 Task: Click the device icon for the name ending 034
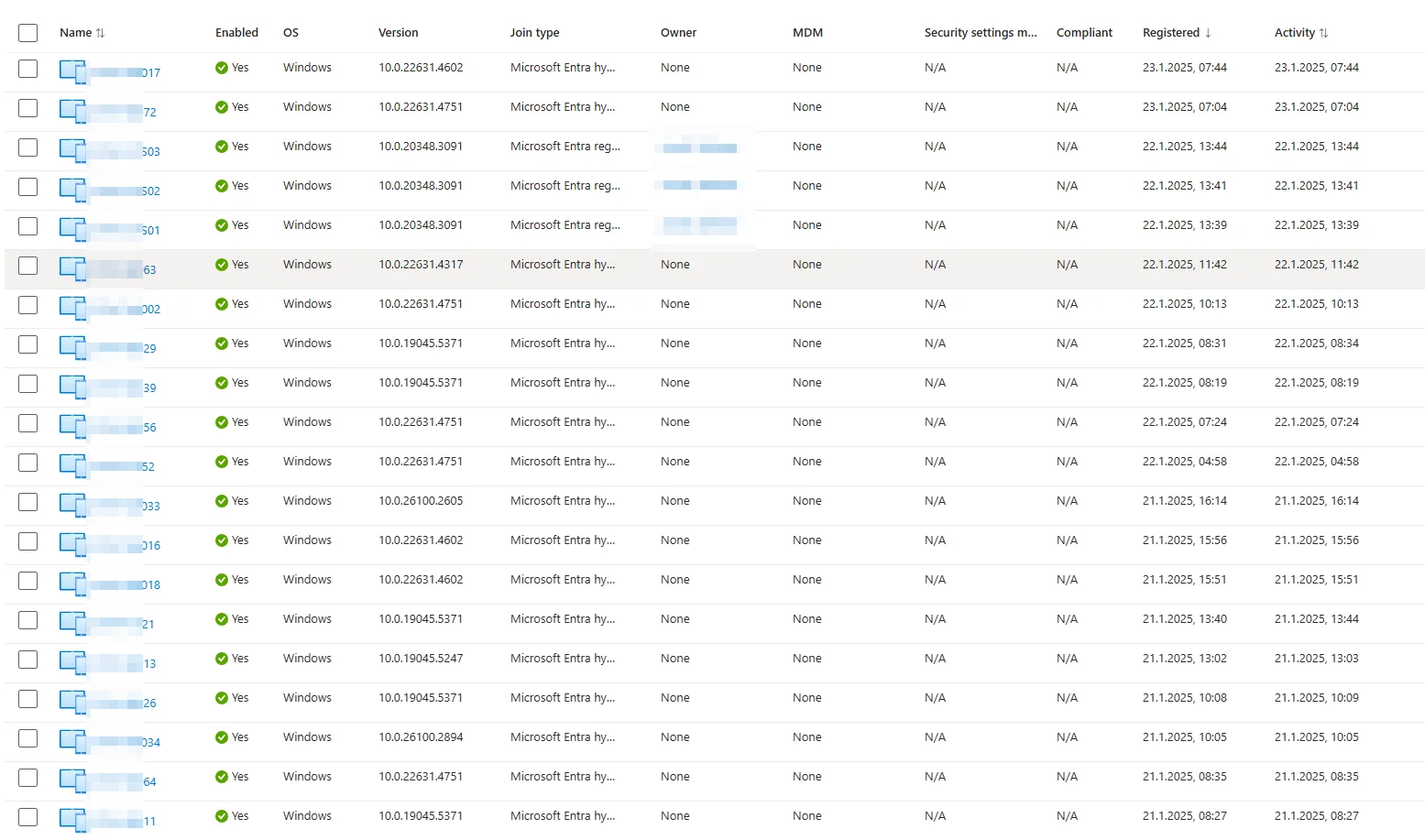pos(72,741)
